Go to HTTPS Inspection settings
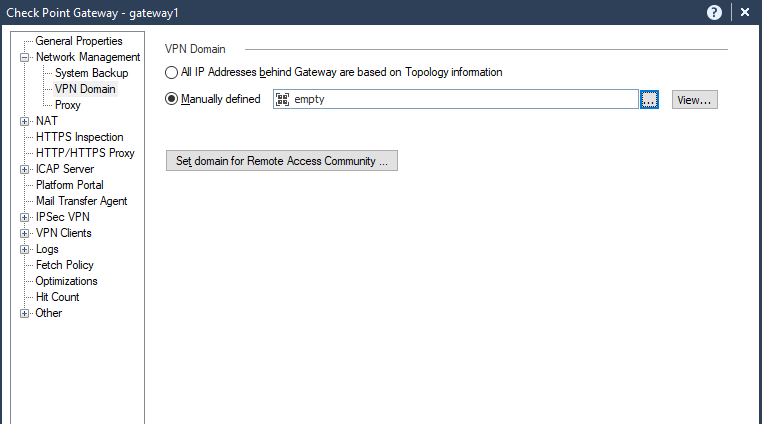 (x=79, y=137)
